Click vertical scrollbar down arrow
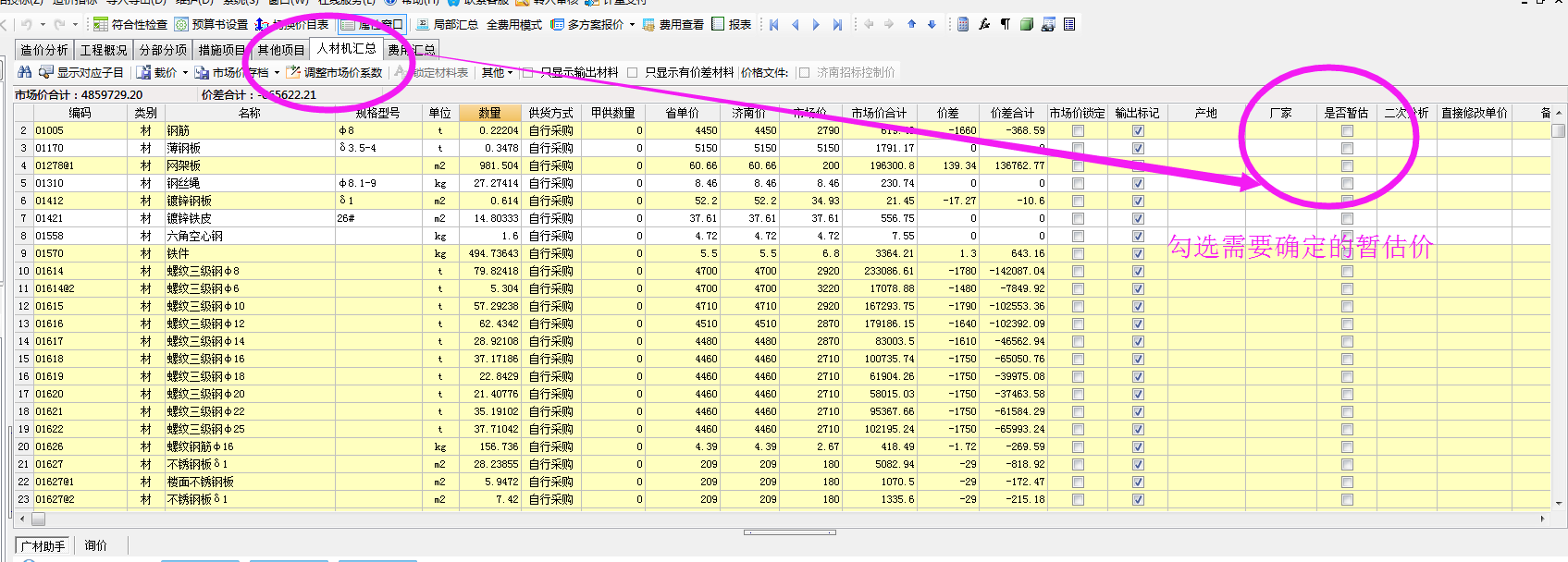 (x=1559, y=503)
